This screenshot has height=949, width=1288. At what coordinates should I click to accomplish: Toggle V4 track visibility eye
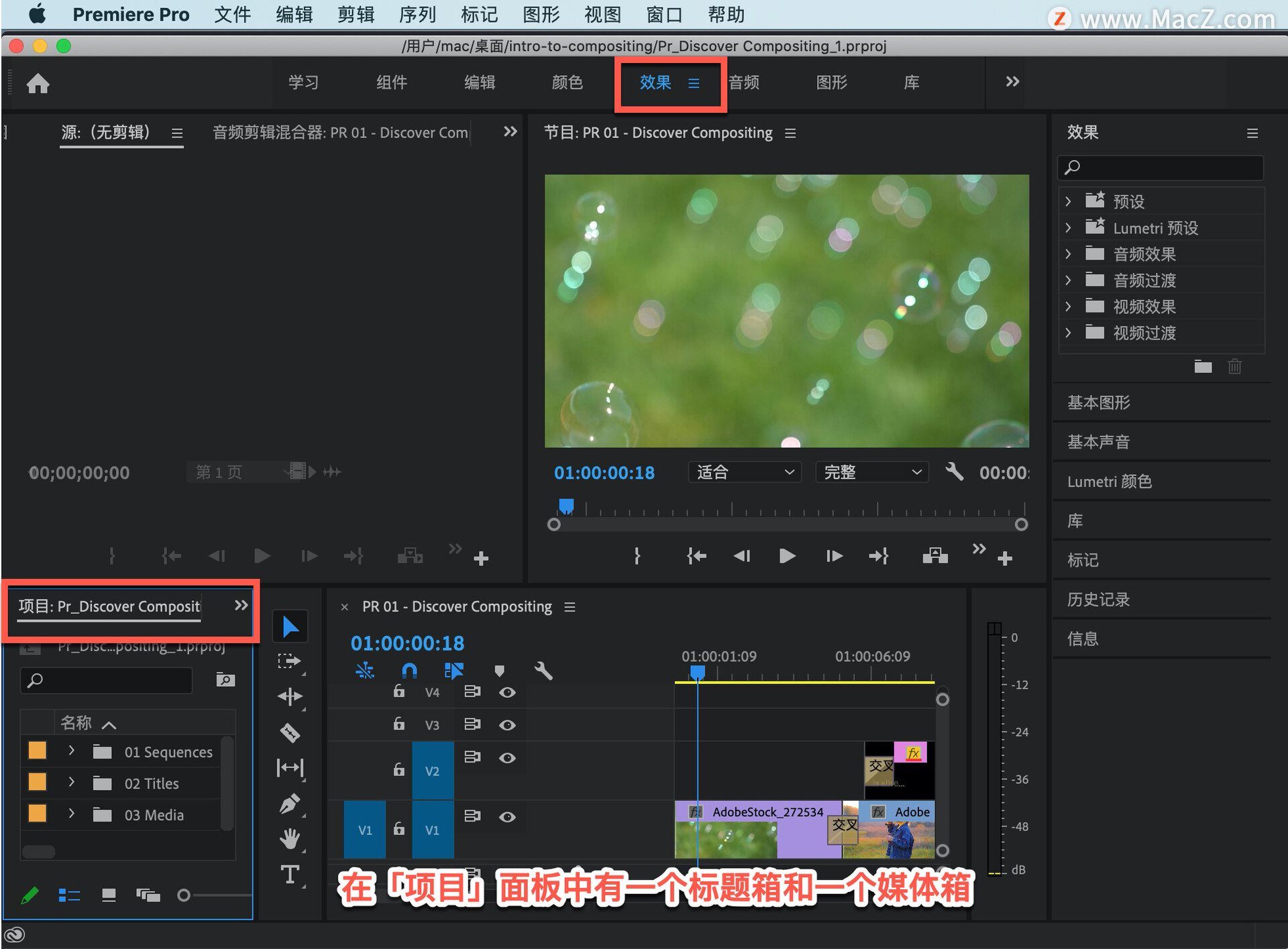(508, 692)
